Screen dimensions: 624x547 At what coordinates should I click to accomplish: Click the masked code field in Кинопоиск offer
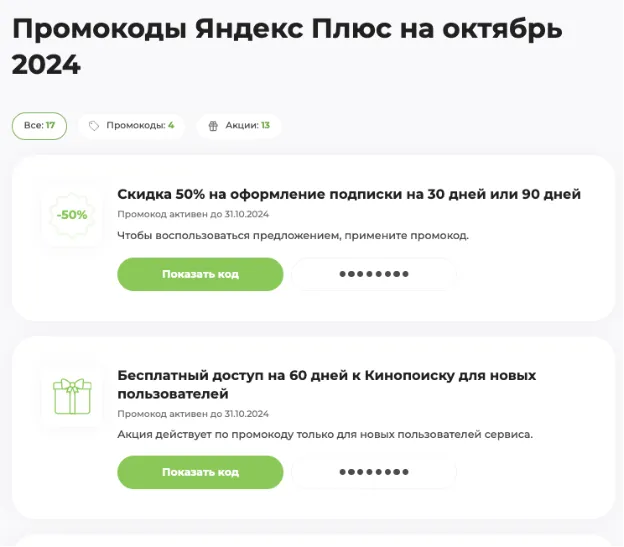(374, 472)
